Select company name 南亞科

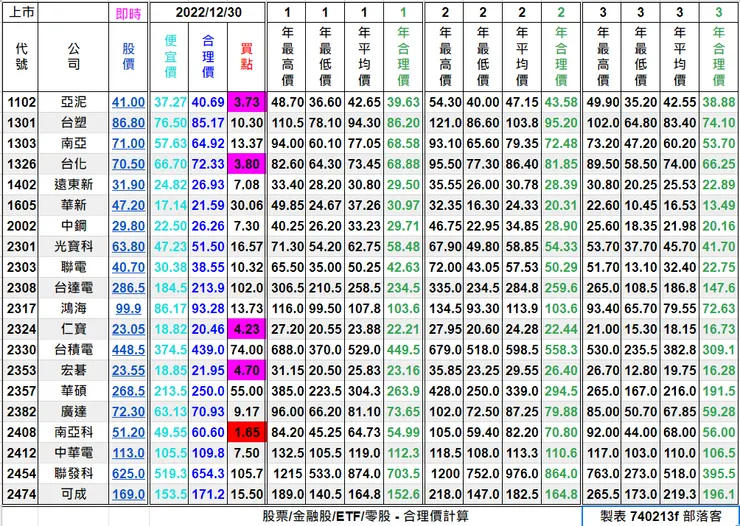(x=74, y=432)
